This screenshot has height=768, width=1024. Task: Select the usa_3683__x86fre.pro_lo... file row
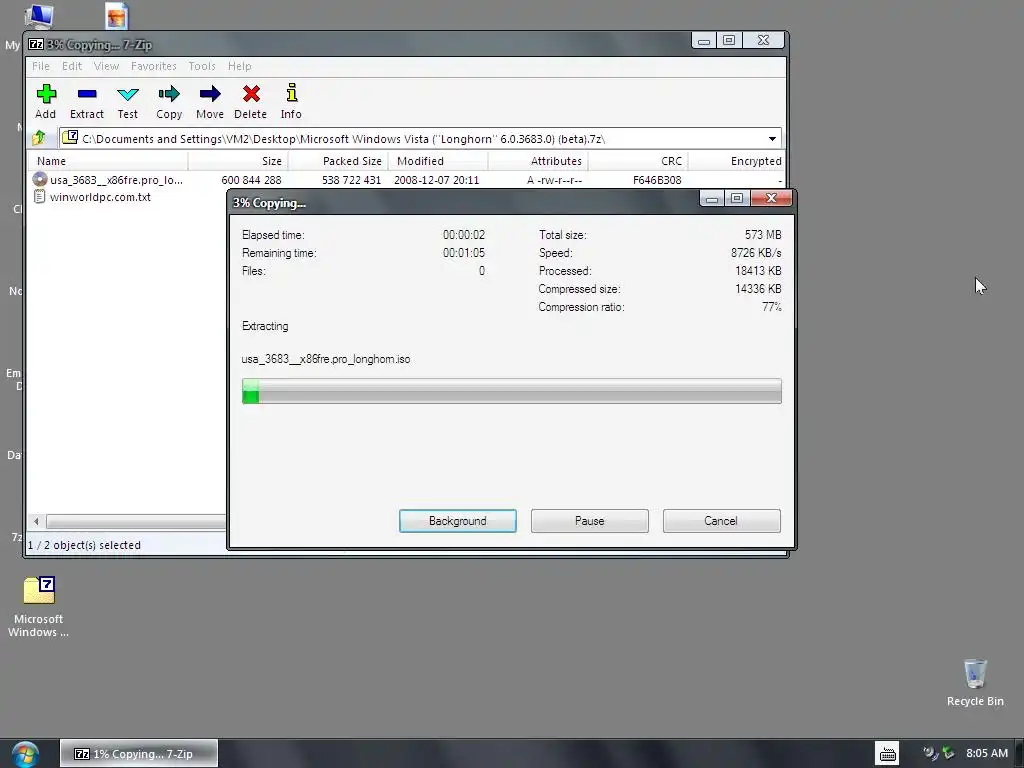tap(406, 180)
